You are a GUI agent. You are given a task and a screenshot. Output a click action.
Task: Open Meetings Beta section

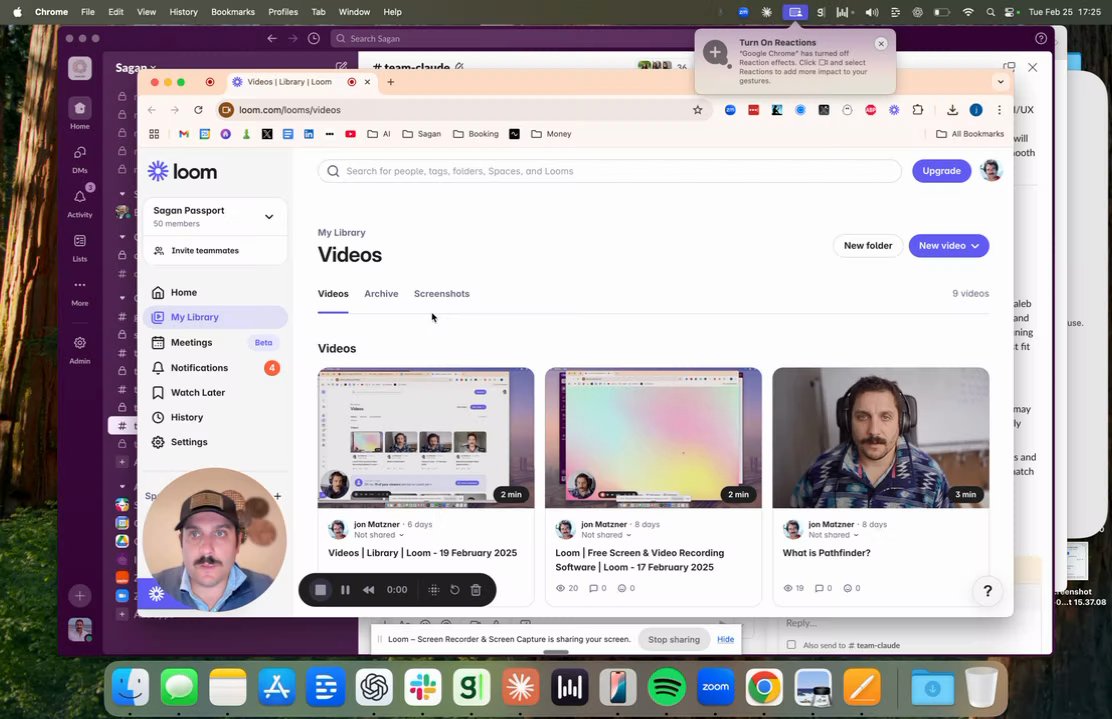(x=216, y=342)
